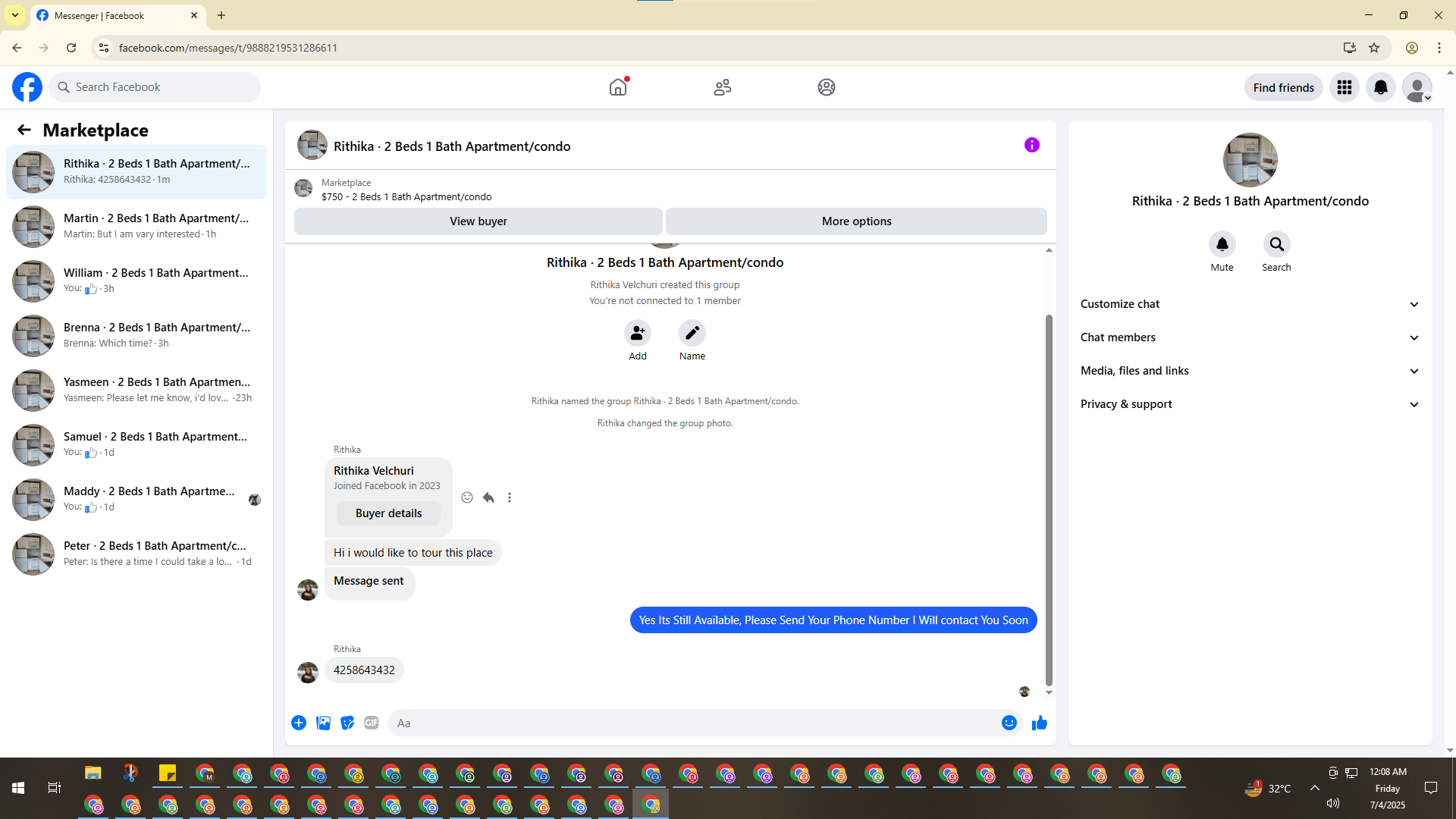Screen dimensions: 1456x819
Task: Click the chat scrollbar
Action: [x=1049, y=500]
